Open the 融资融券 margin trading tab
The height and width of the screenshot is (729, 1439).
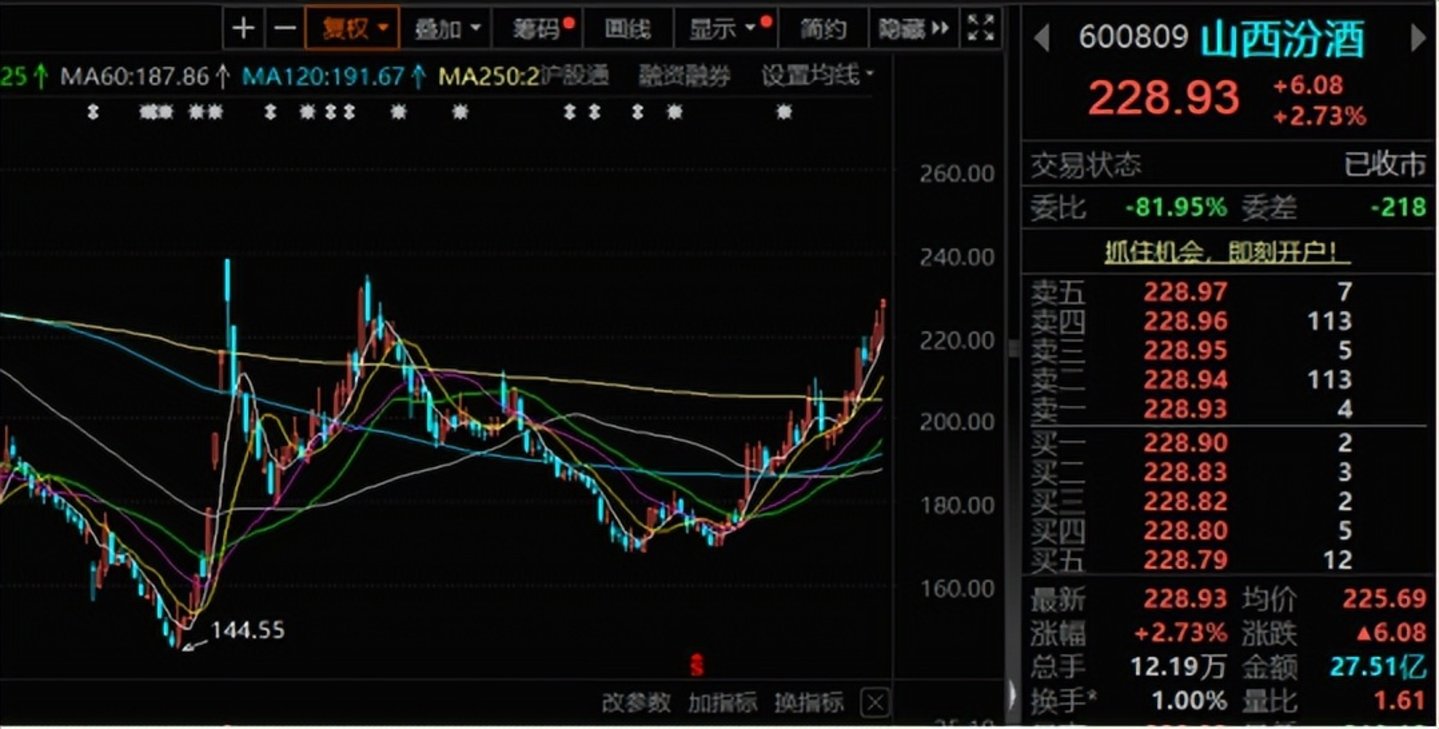click(x=685, y=75)
